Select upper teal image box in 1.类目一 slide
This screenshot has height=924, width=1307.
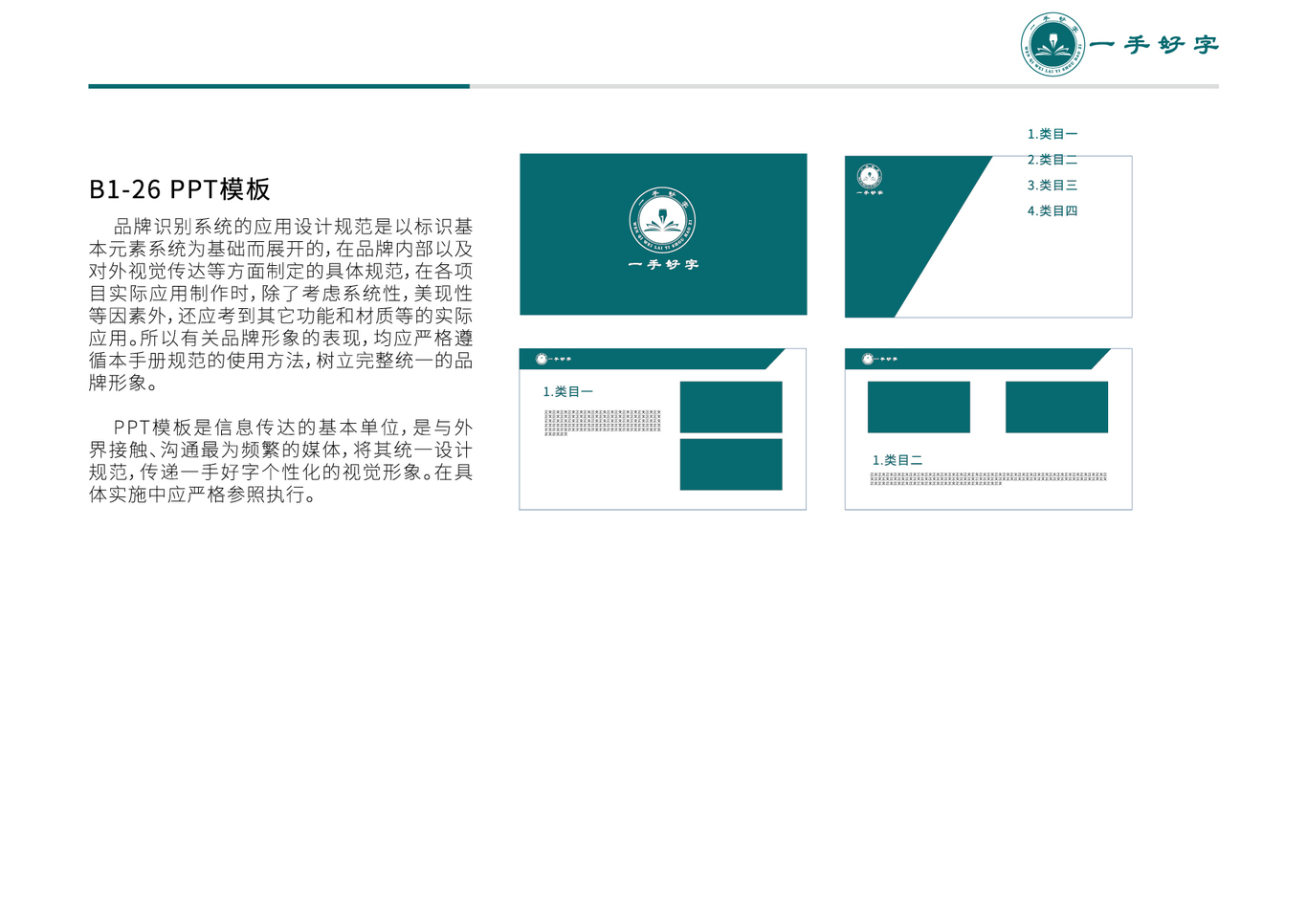tap(731, 407)
